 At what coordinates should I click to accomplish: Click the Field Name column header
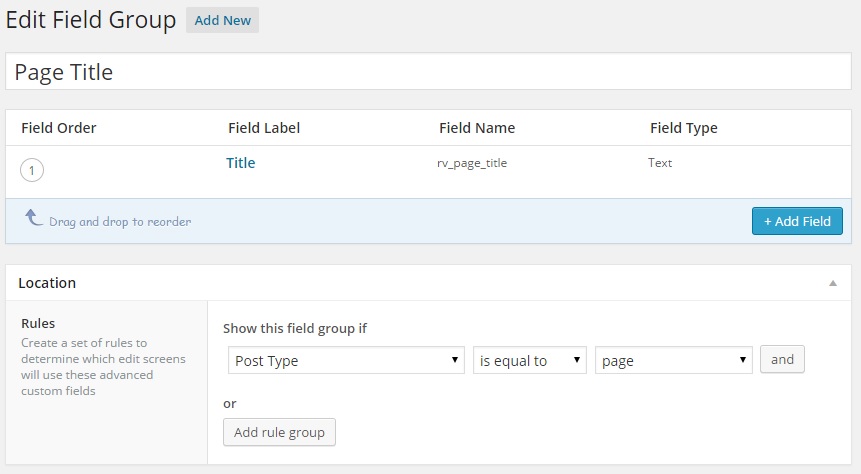477,128
